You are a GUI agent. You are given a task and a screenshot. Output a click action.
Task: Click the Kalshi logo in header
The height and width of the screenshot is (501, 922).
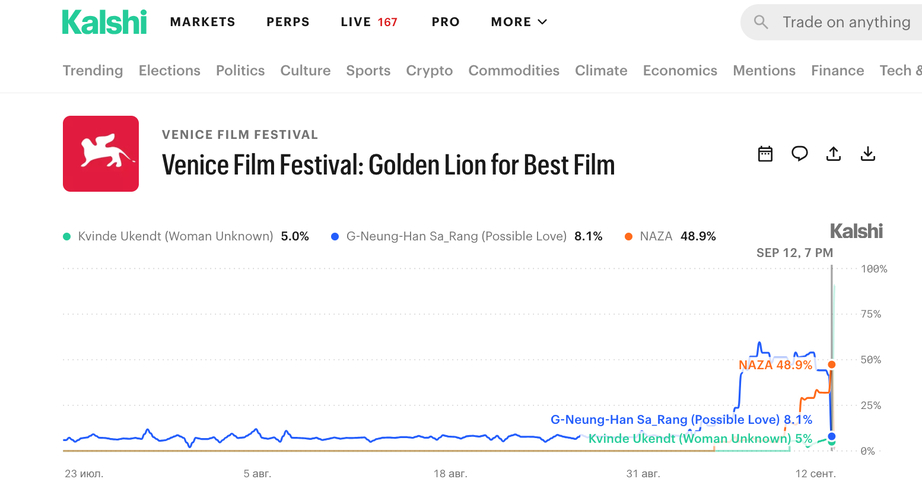[x=104, y=22]
